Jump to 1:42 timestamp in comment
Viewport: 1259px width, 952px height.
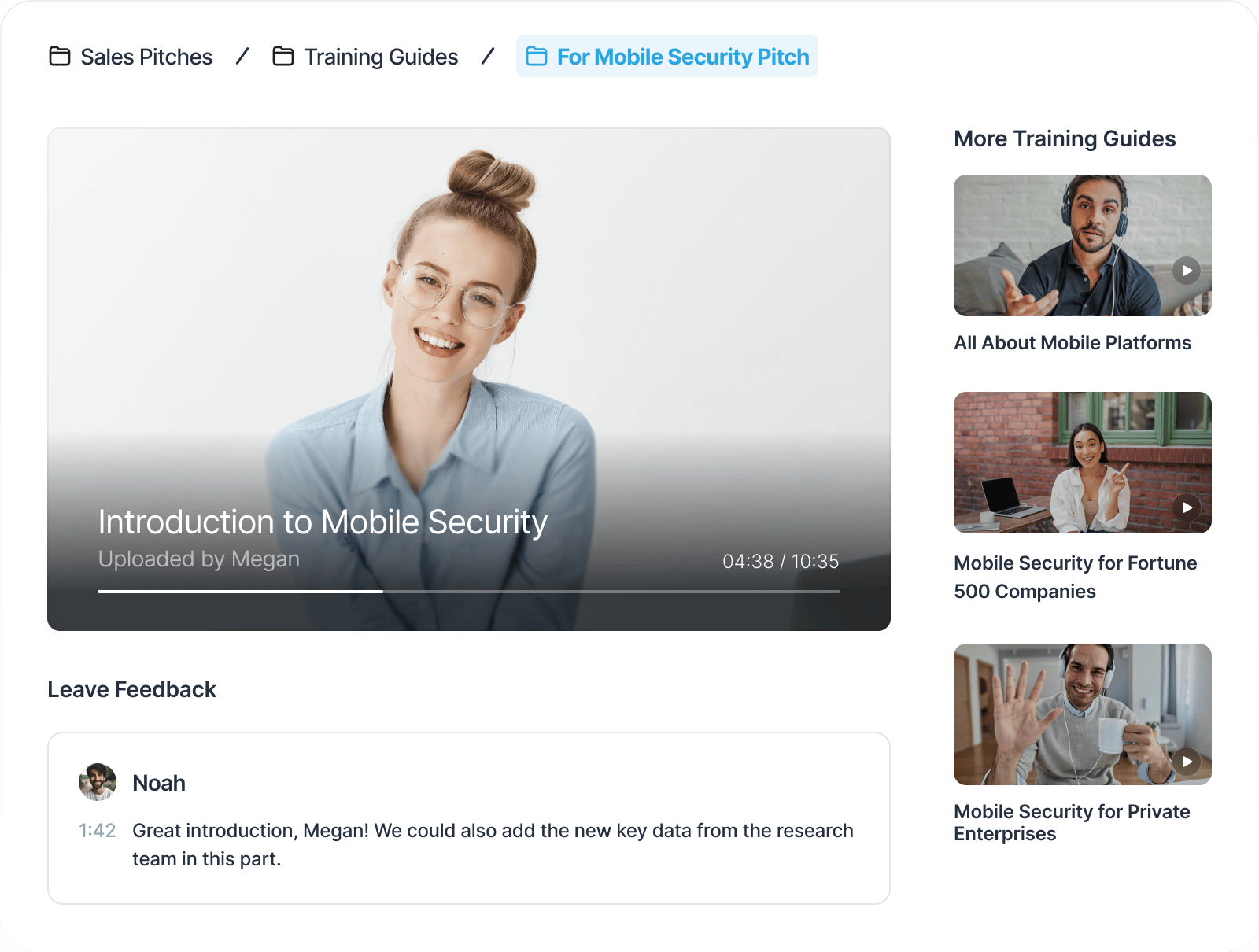click(97, 831)
